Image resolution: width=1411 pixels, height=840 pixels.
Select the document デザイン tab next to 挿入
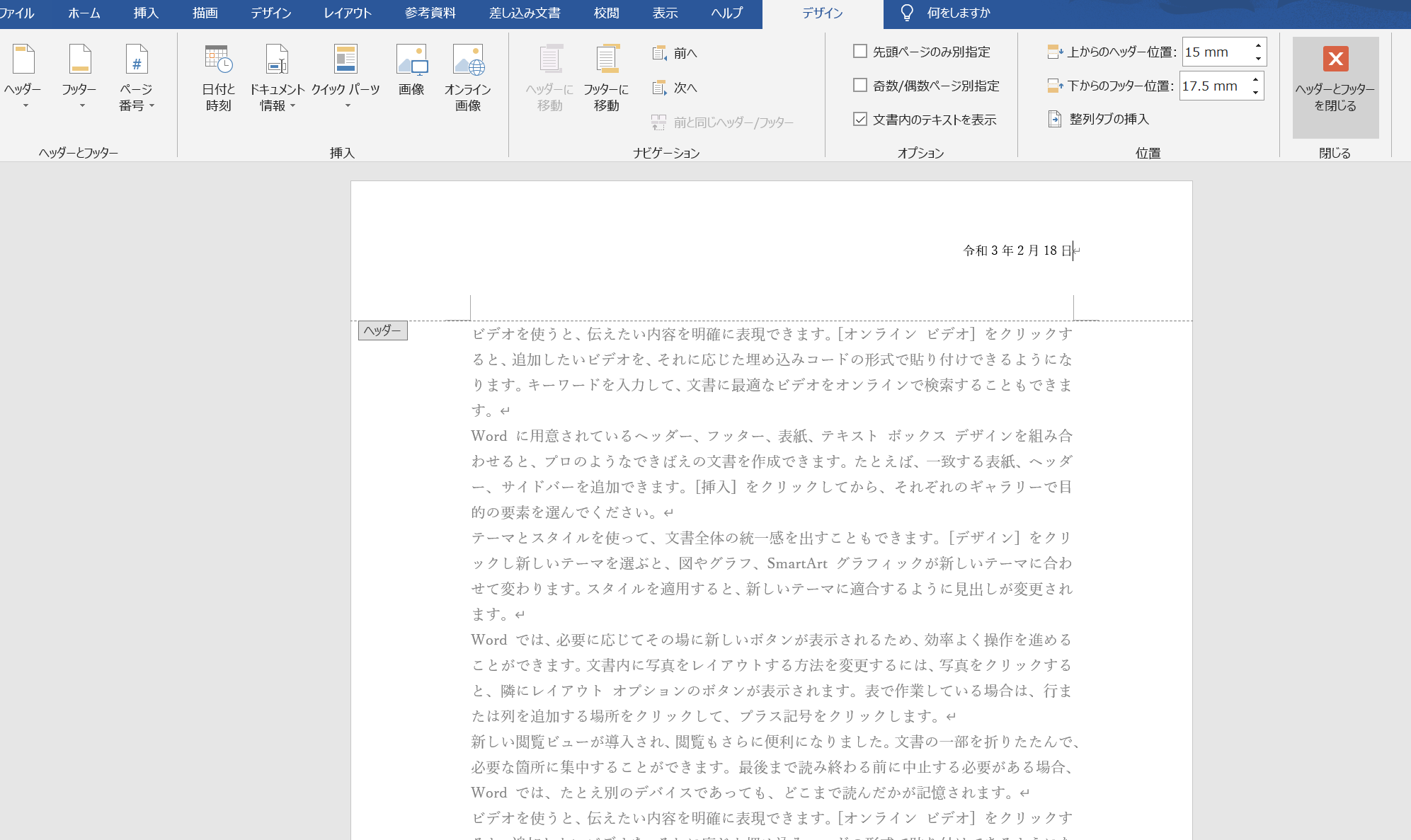point(270,13)
